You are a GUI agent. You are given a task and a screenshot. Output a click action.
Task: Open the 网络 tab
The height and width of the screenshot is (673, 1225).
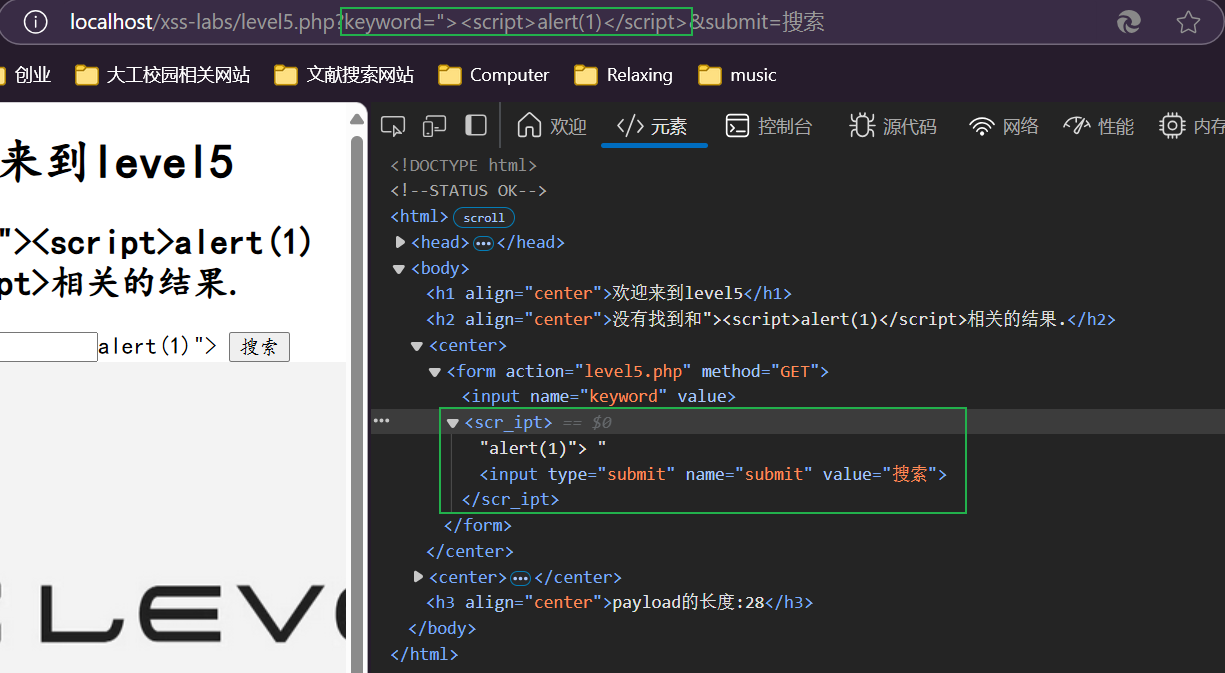point(1004,126)
